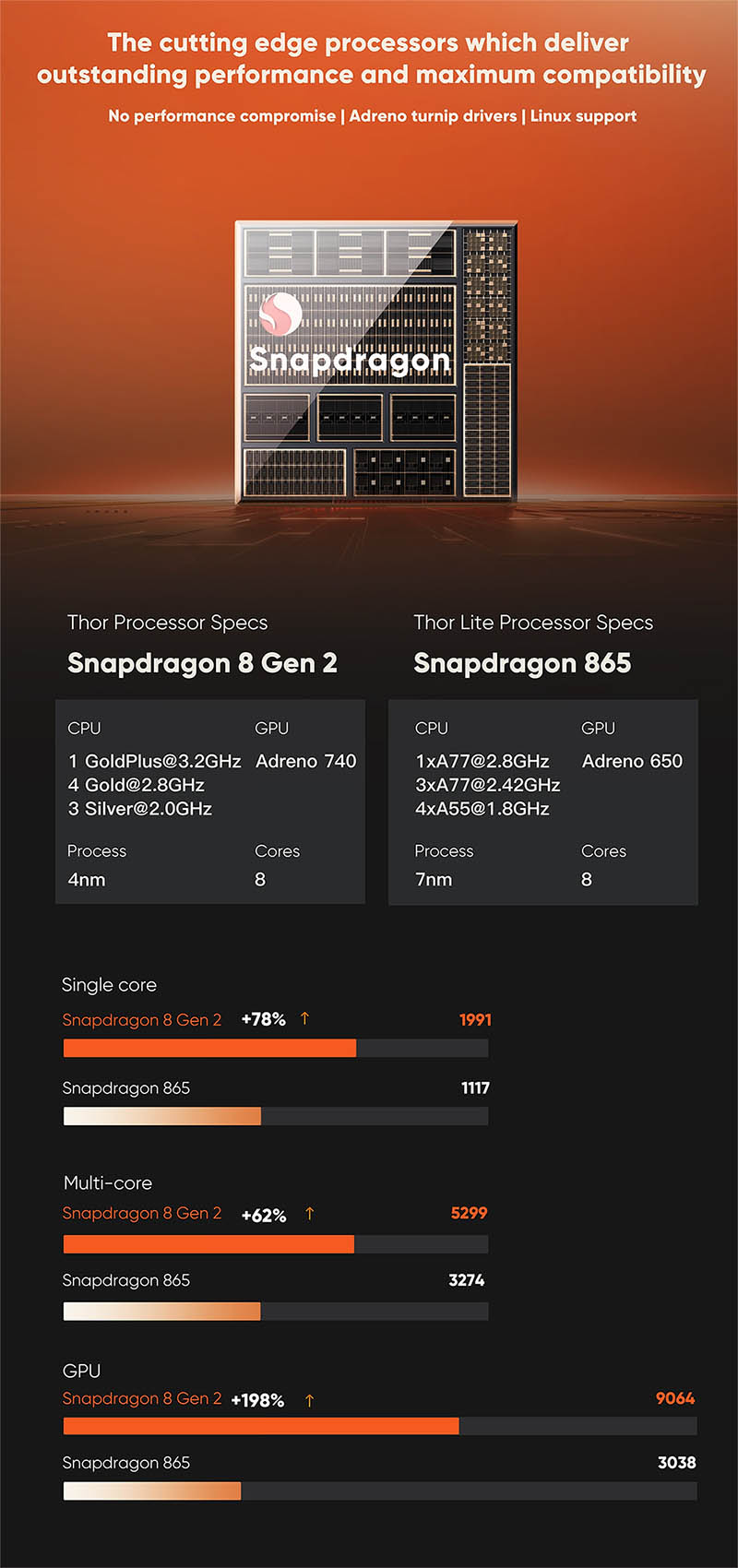Click the 4nm process value

click(x=87, y=880)
